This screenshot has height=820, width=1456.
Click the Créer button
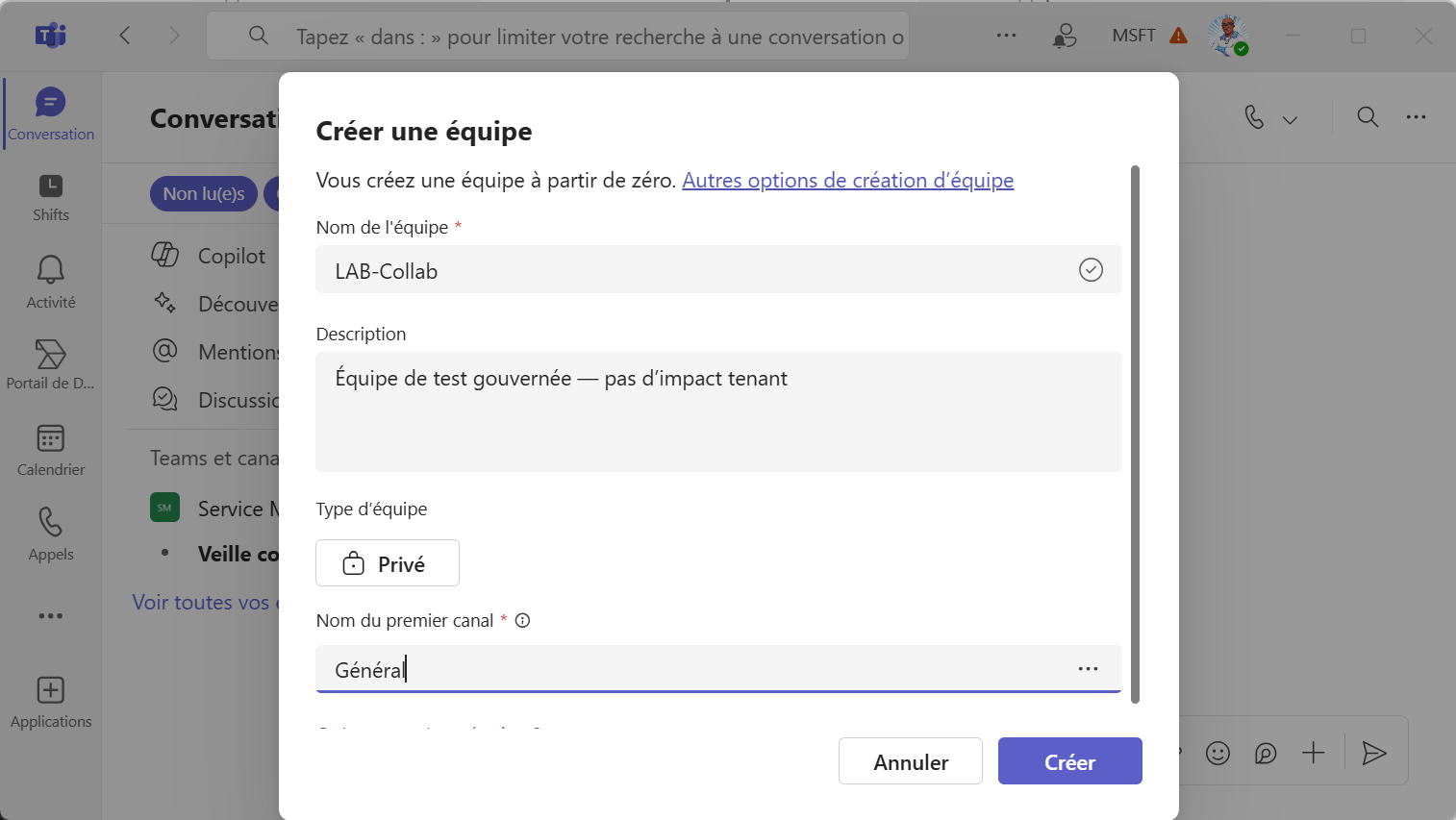(1069, 761)
